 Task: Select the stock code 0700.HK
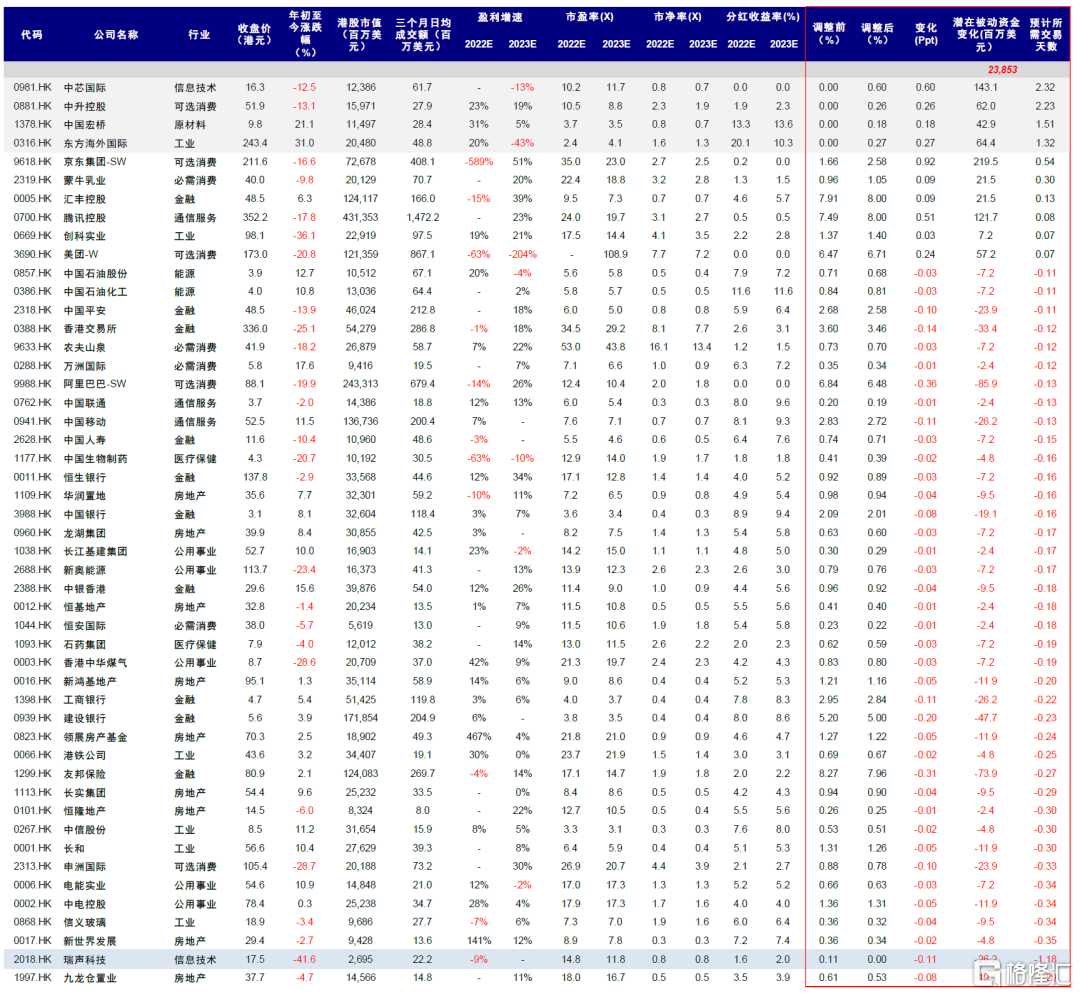pyautogui.click(x=32, y=218)
